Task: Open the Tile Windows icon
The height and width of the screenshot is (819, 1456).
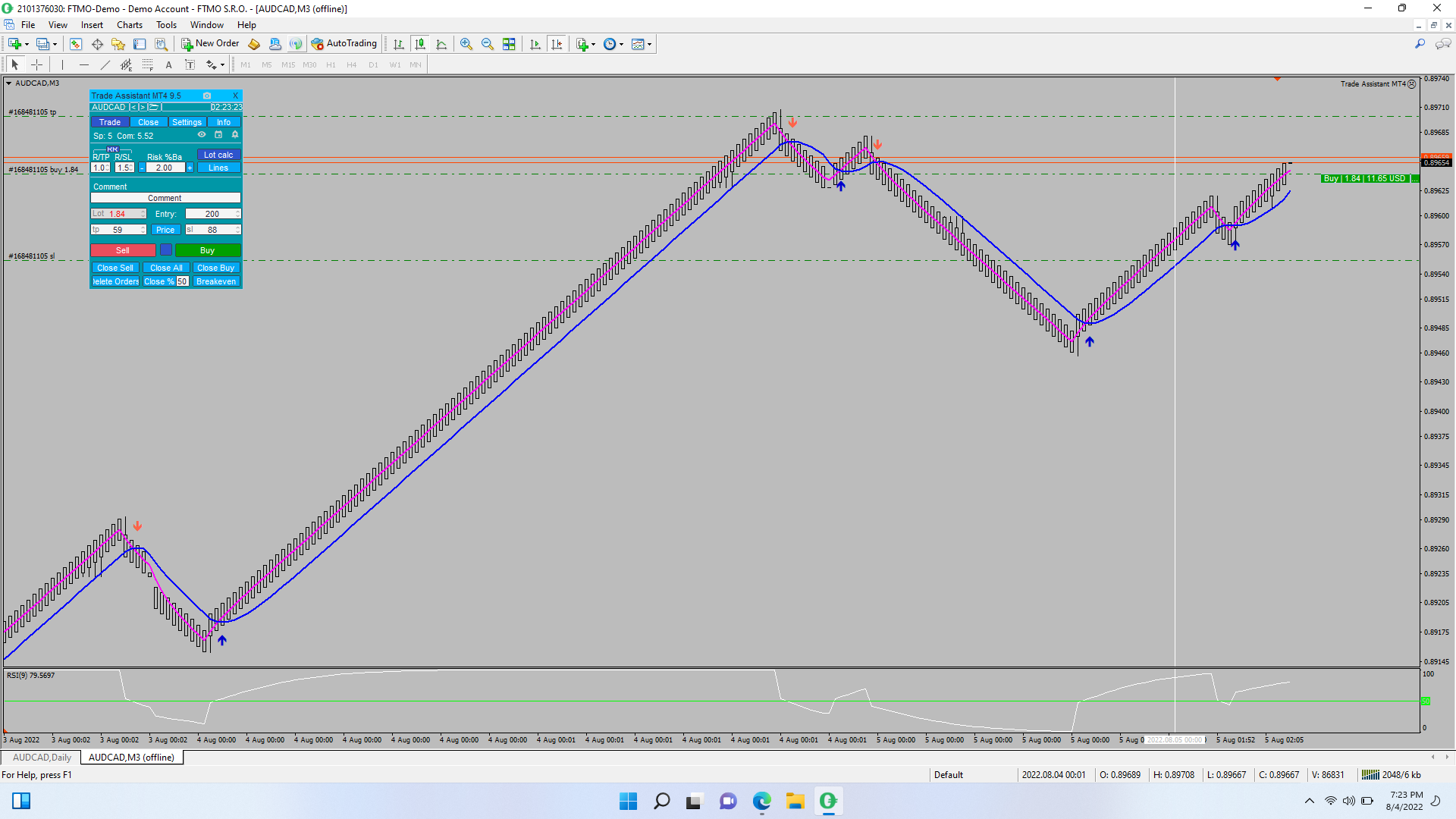Action: pyautogui.click(x=509, y=44)
